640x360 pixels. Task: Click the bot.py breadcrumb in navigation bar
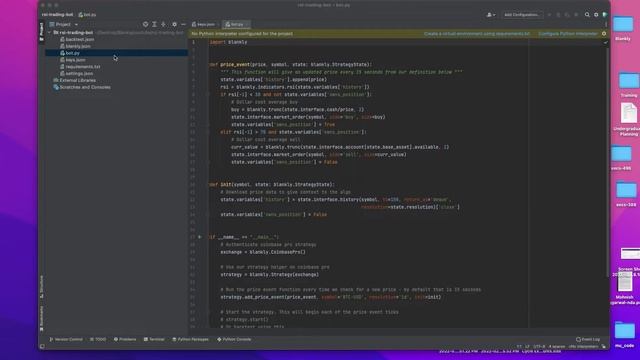[x=87, y=15]
